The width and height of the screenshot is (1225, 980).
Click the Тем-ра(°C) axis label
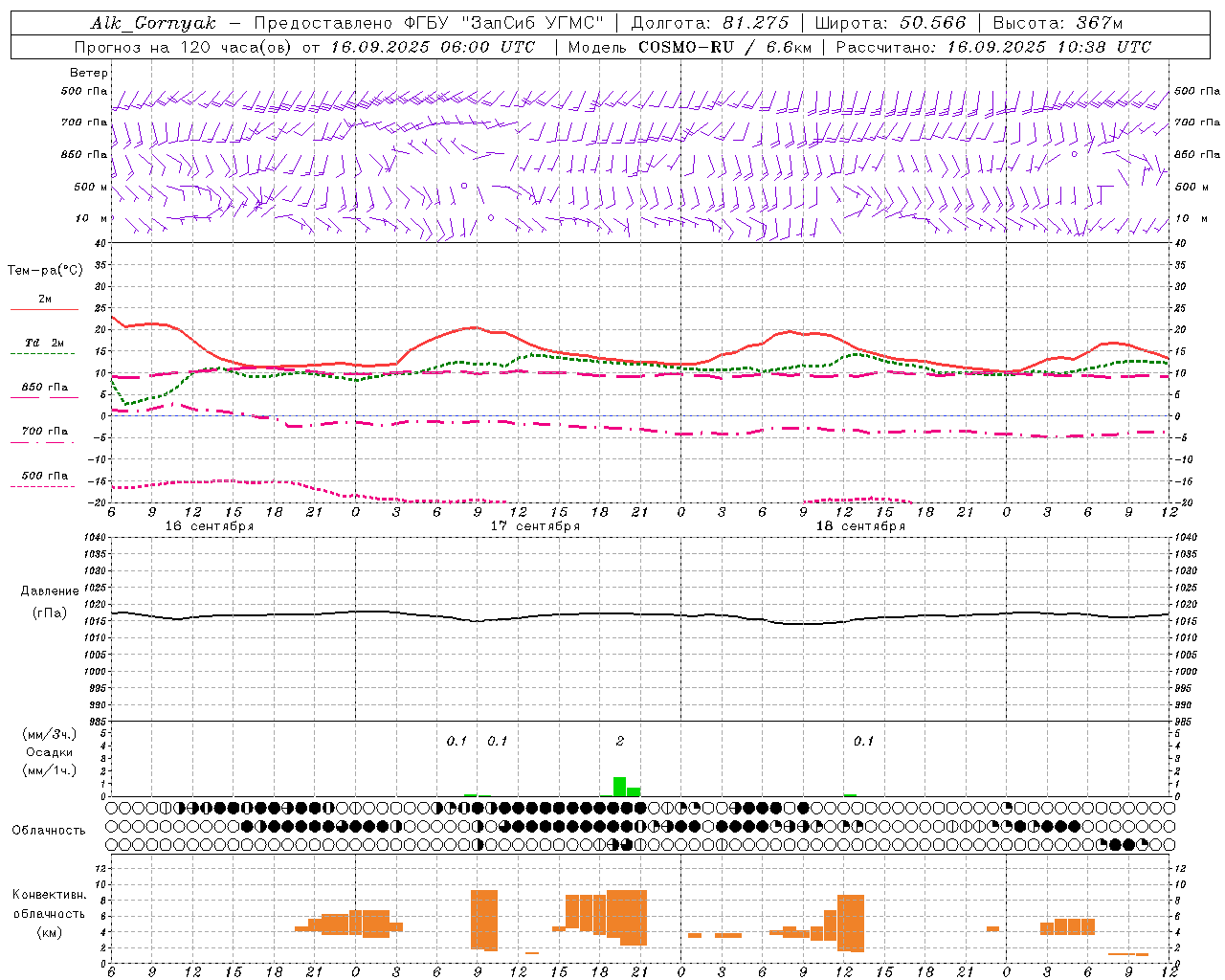click(x=45, y=271)
